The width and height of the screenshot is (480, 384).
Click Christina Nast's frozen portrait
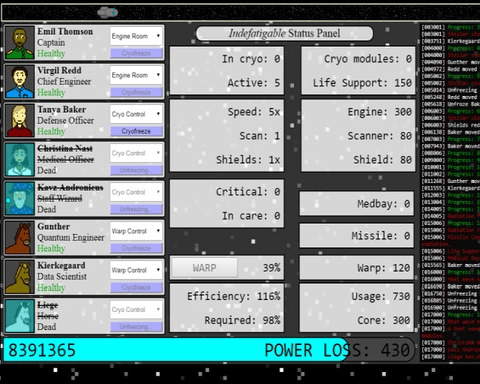point(20,160)
